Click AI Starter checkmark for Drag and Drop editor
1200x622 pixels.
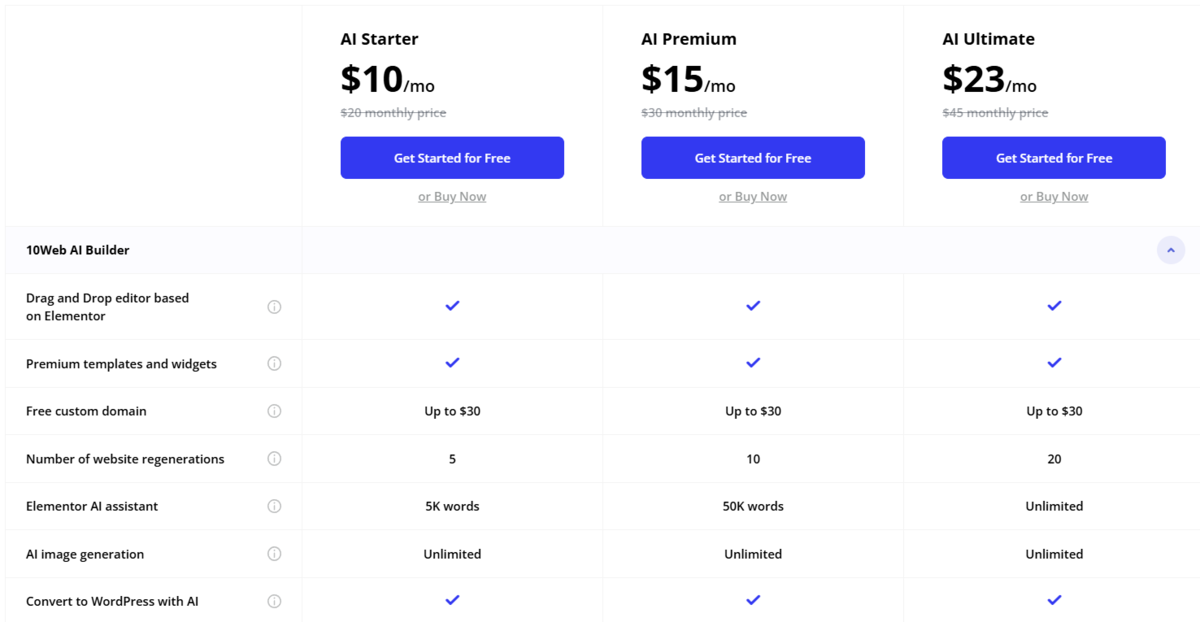pos(452,305)
